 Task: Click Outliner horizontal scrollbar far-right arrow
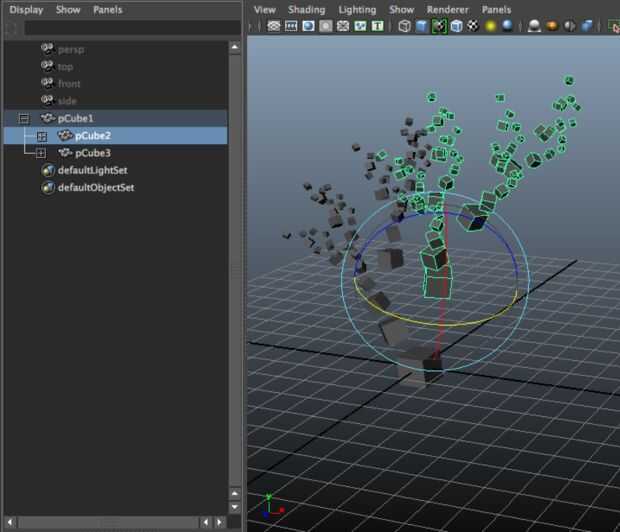tap(219, 522)
